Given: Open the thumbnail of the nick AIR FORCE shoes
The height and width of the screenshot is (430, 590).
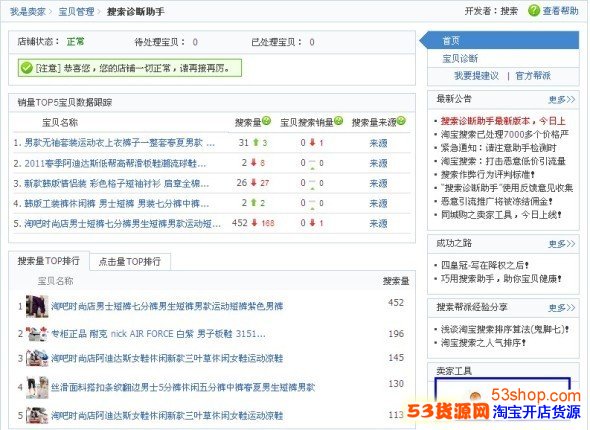Looking at the screenshot, I should pos(37,334).
